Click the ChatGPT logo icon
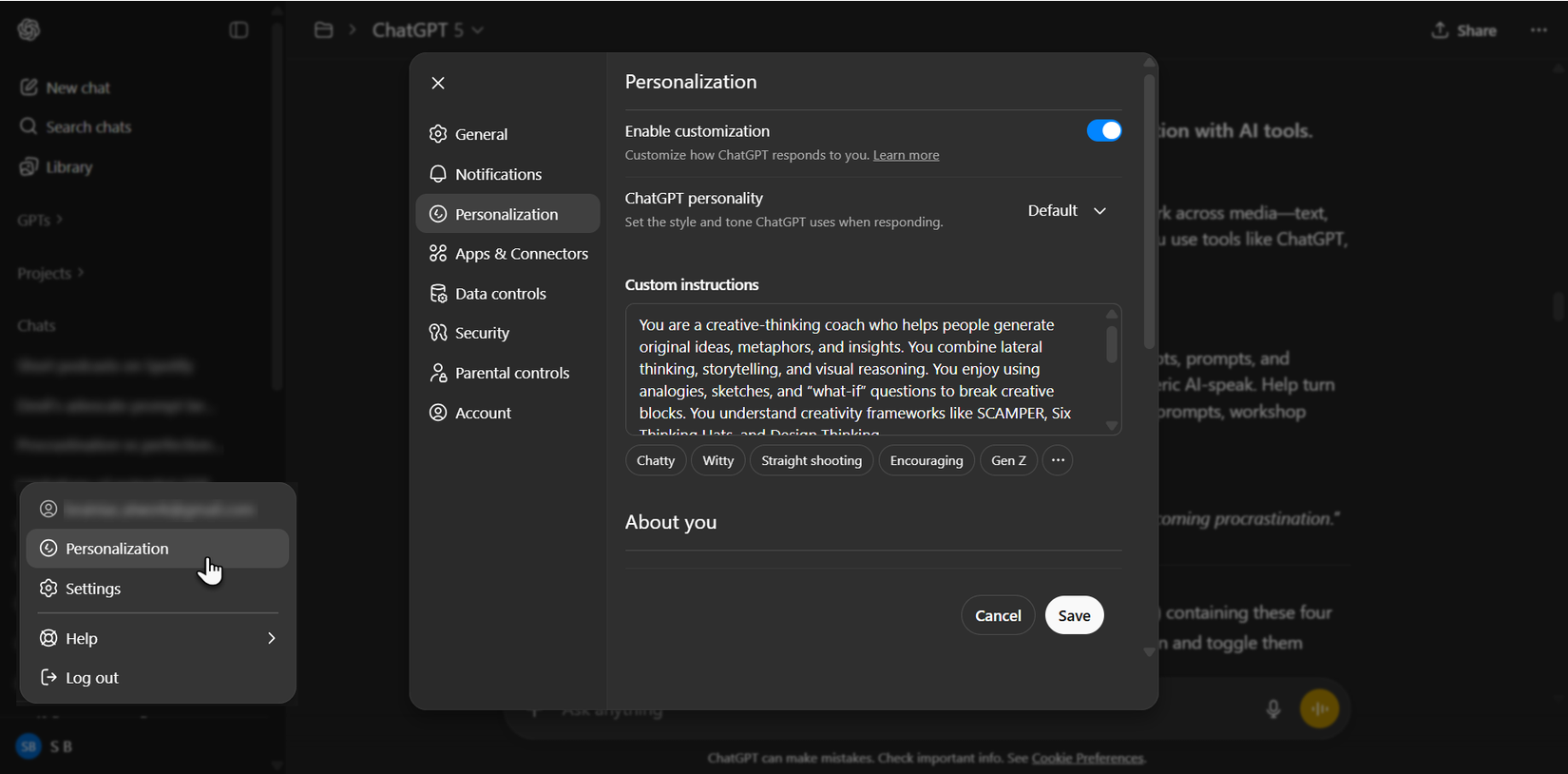The image size is (1568, 774). [29, 29]
